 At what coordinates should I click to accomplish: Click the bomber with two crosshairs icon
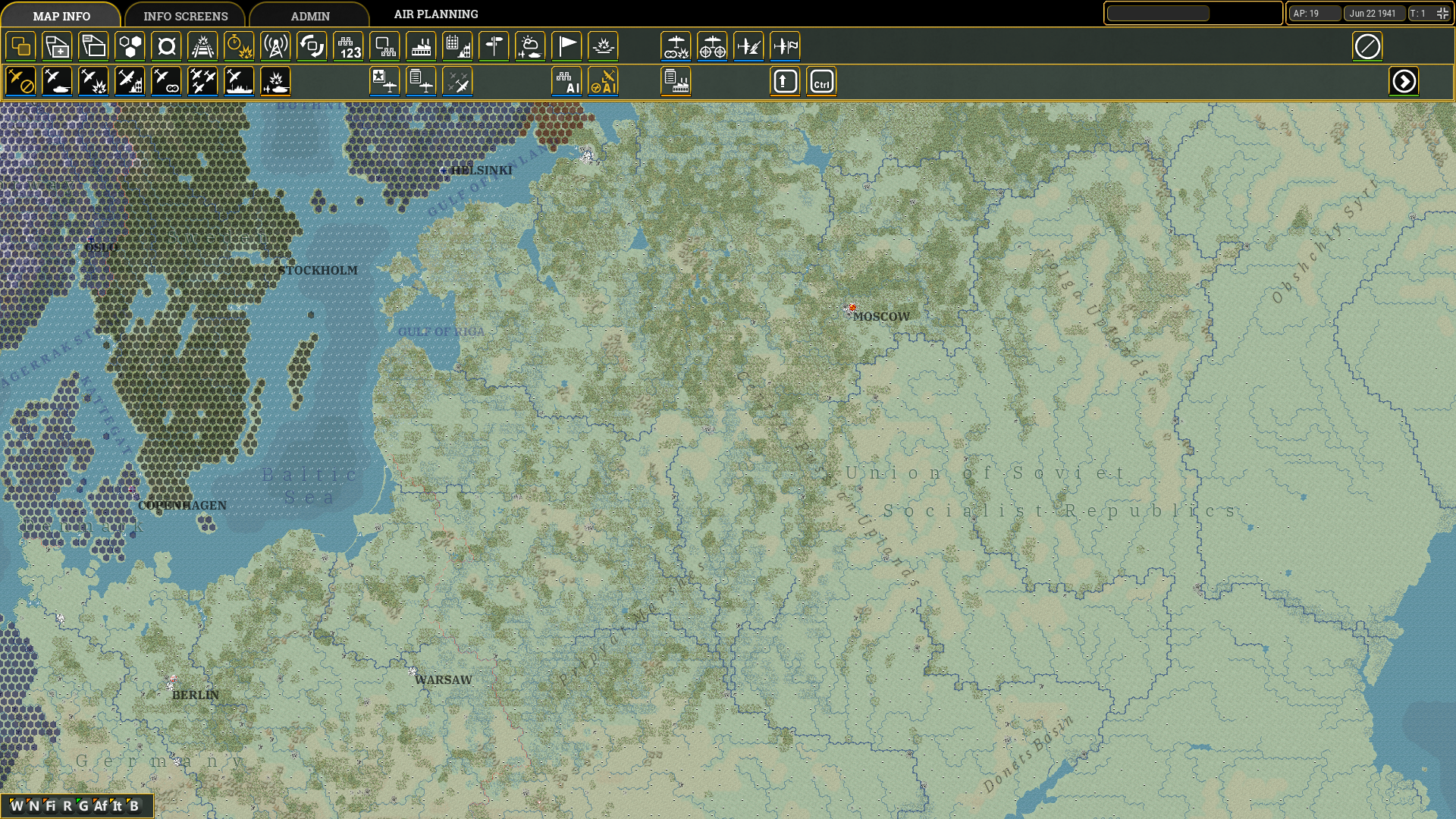(712, 46)
